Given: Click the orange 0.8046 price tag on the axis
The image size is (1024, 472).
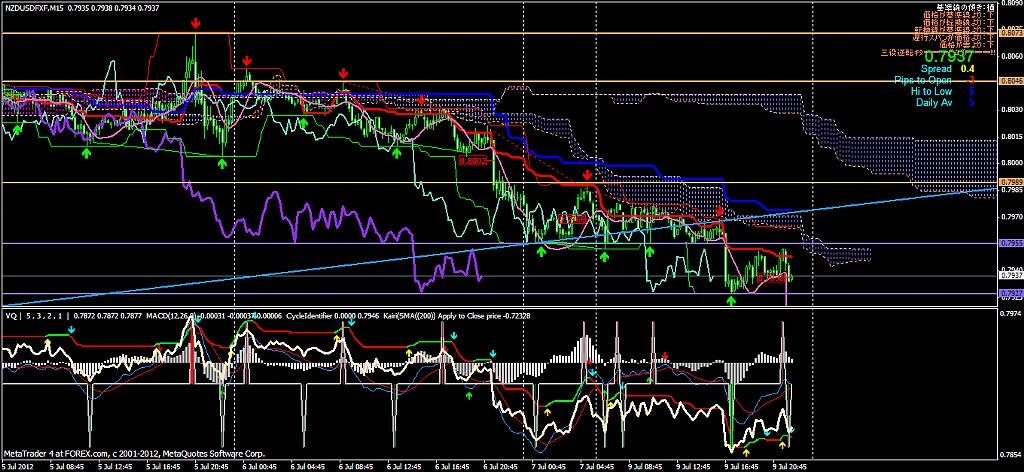Looking at the screenshot, I should (1010, 80).
